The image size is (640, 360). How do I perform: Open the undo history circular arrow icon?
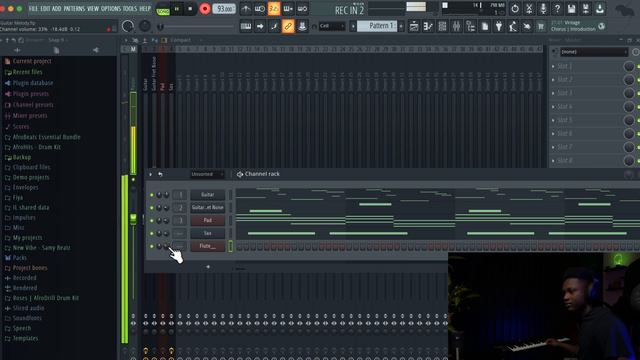click(515, 9)
